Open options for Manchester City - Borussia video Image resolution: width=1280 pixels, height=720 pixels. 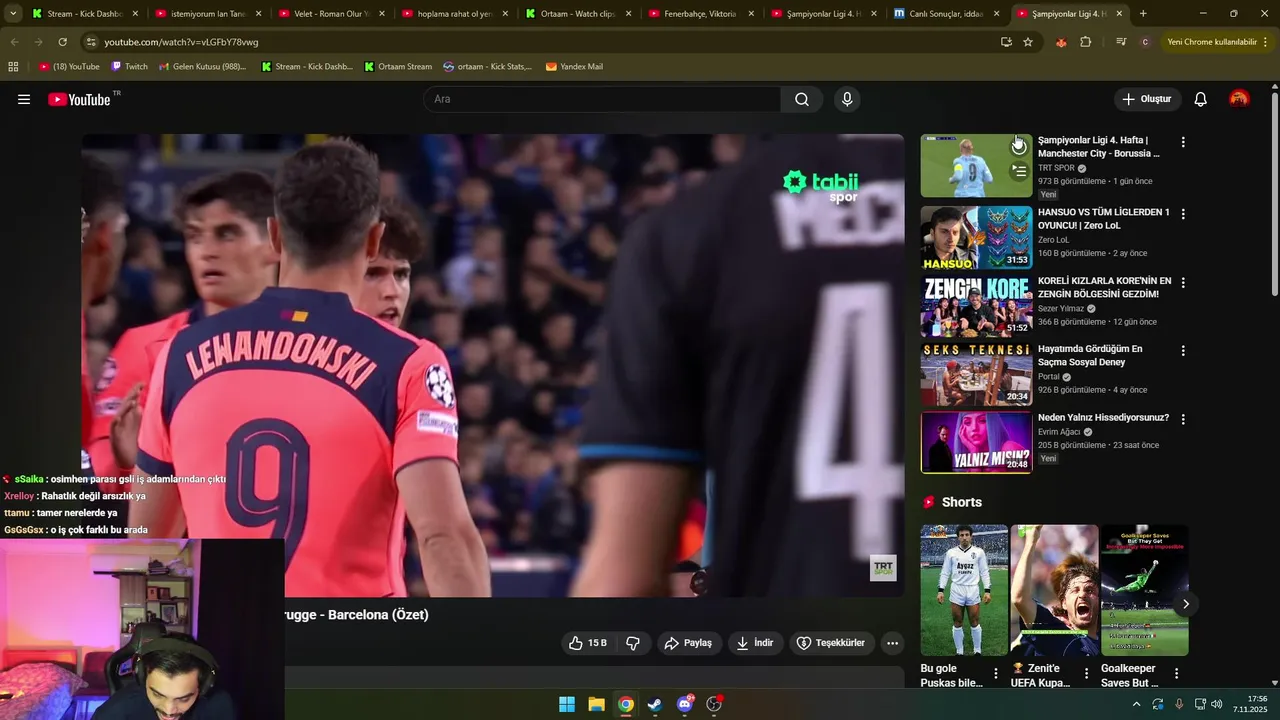[x=1183, y=142]
